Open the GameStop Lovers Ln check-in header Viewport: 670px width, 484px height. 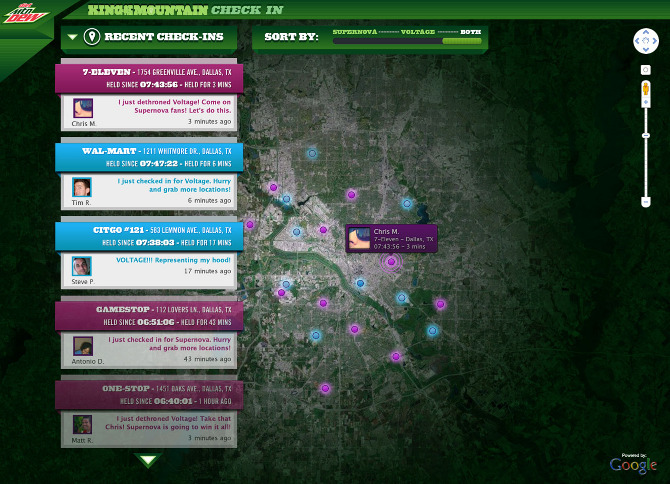pyautogui.click(x=149, y=316)
